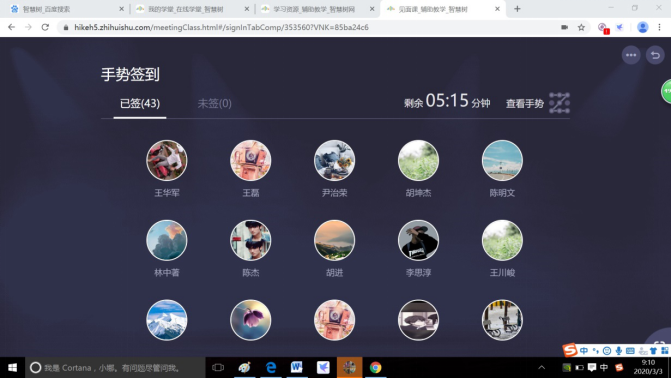671x378 pixels.
Task: Click the address bar URL
Action: pos(221,27)
